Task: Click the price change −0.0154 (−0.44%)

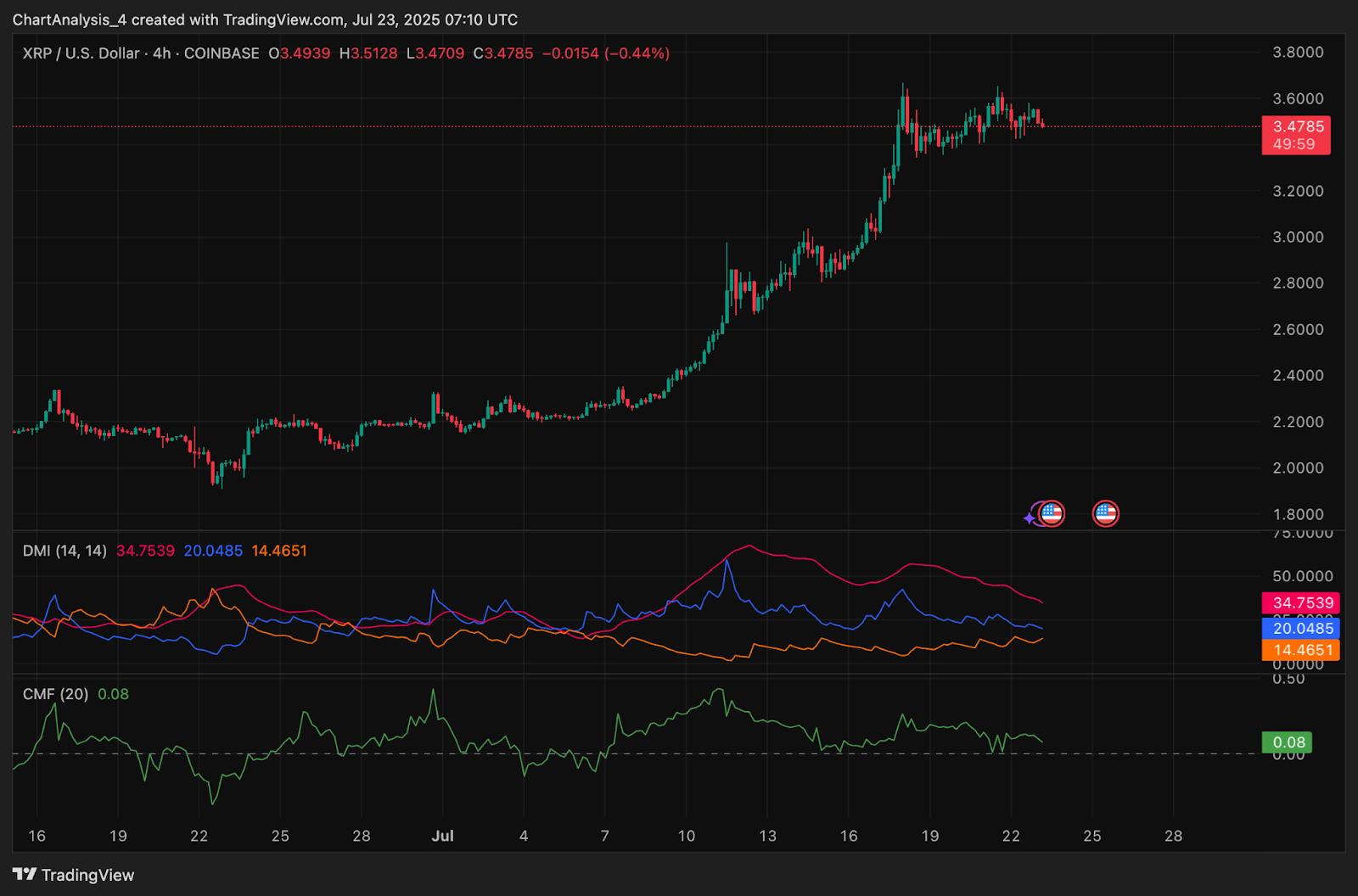Action: point(605,53)
